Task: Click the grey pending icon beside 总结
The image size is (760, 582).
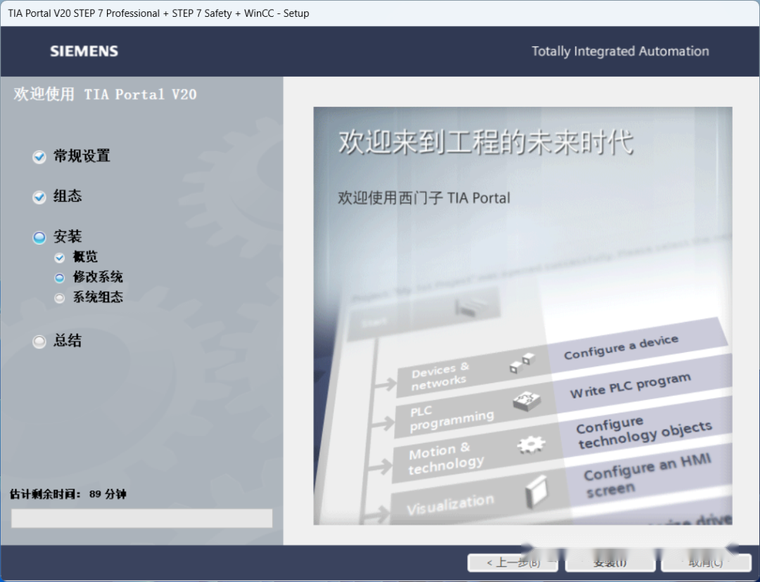Action: click(x=39, y=342)
